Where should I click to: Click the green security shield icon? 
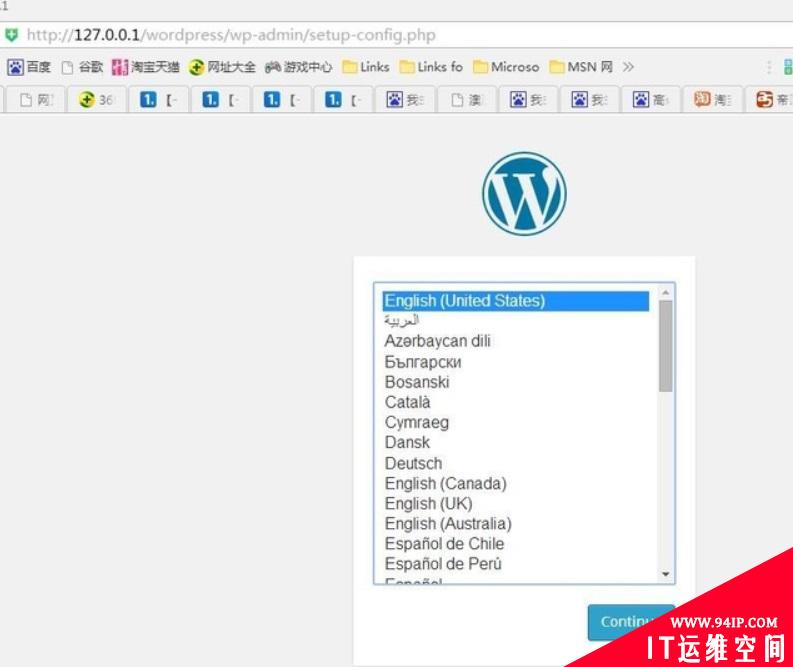[11, 35]
